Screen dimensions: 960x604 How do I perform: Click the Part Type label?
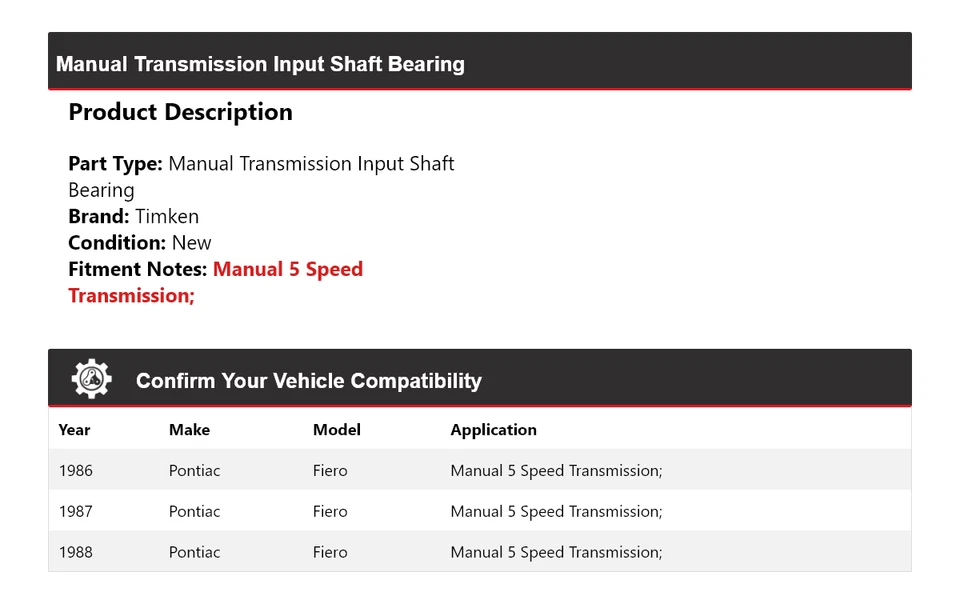tap(115, 164)
